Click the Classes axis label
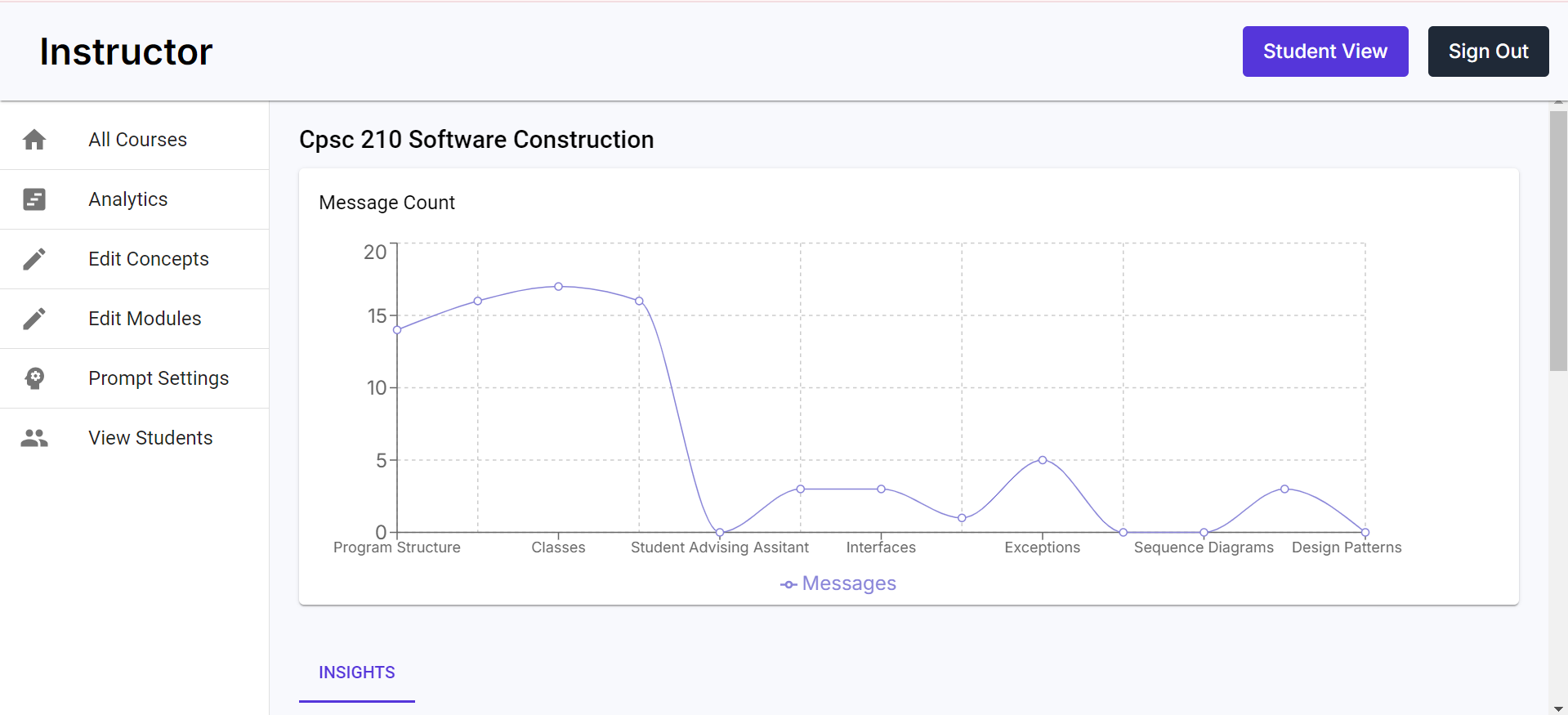 pyautogui.click(x=559, y=547)
